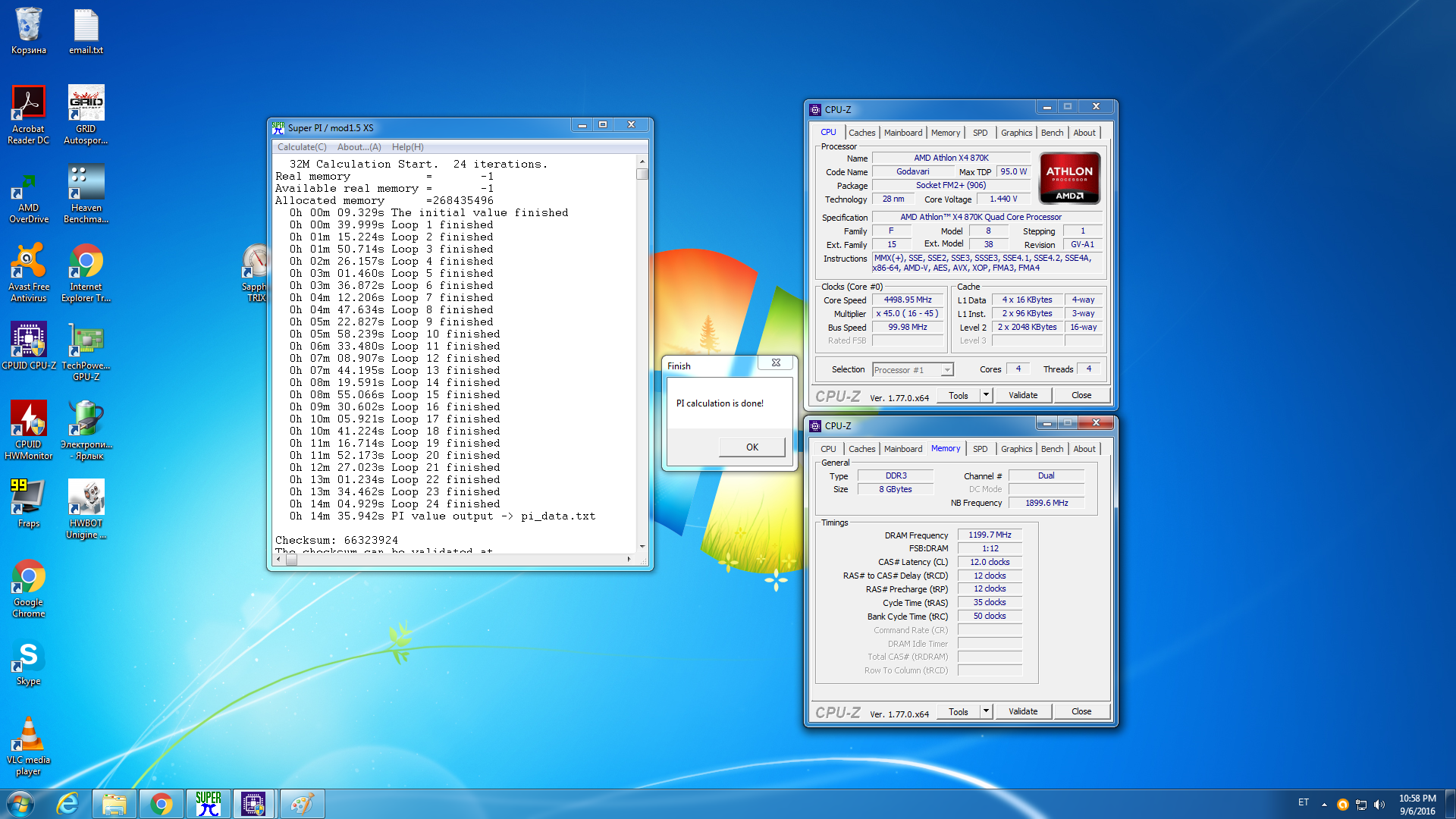Launch GRID Autosport desktop shortcut
This screenshot has width=1456, height=819.
click(x=86, y=115)
